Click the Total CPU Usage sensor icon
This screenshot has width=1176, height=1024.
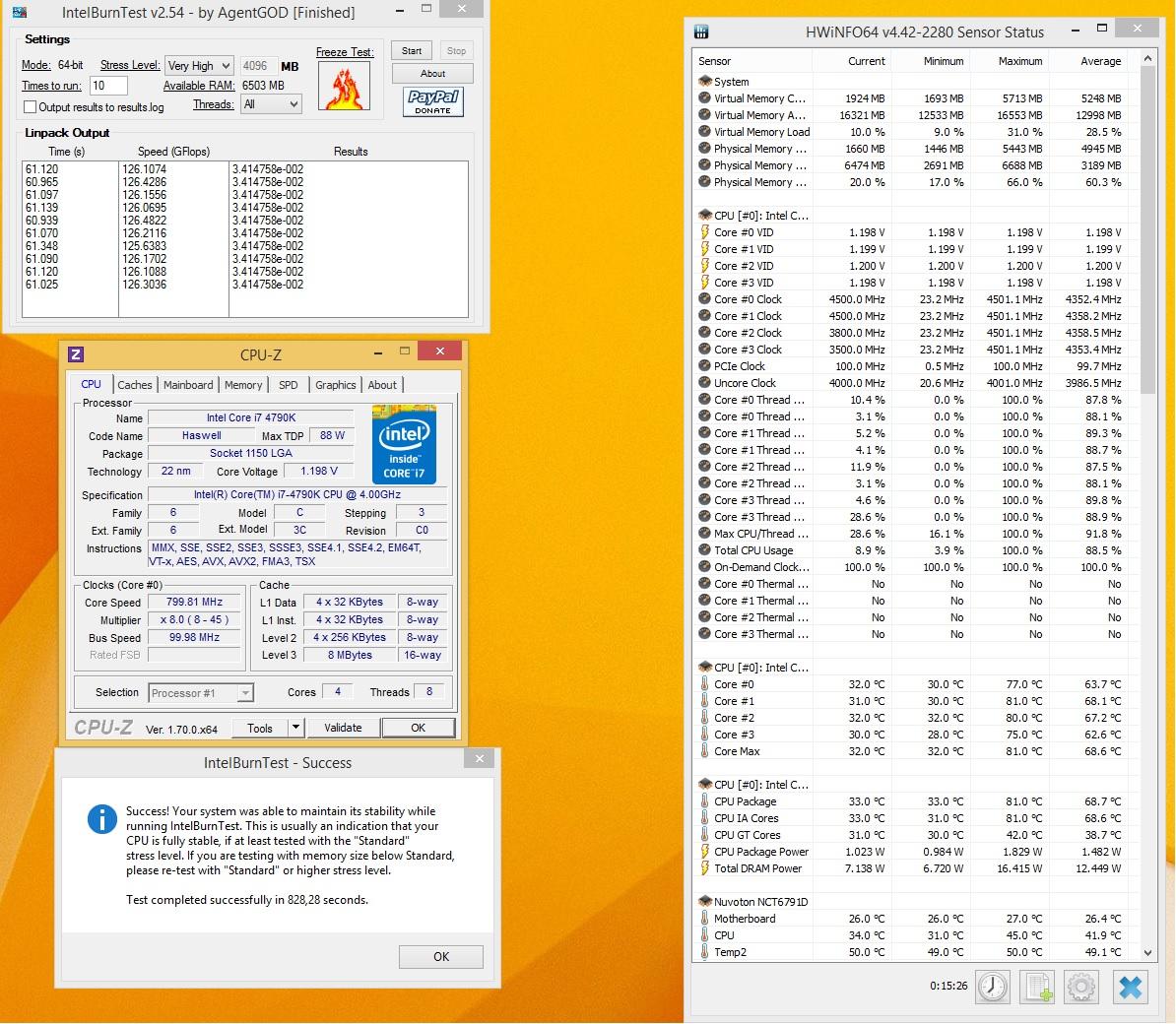[704, 550]
